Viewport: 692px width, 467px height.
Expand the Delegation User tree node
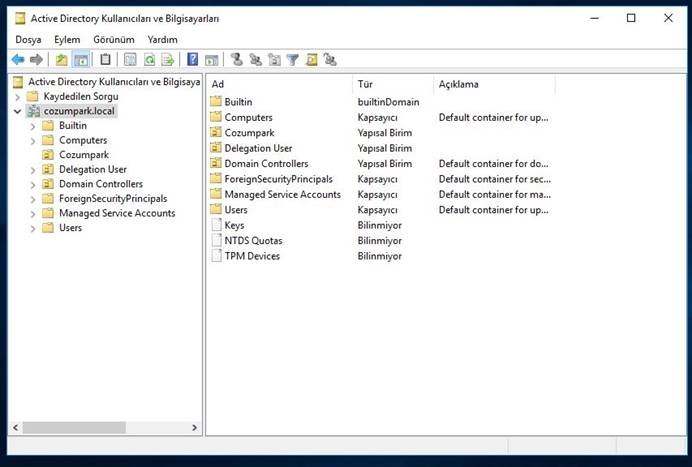[33, 170]
